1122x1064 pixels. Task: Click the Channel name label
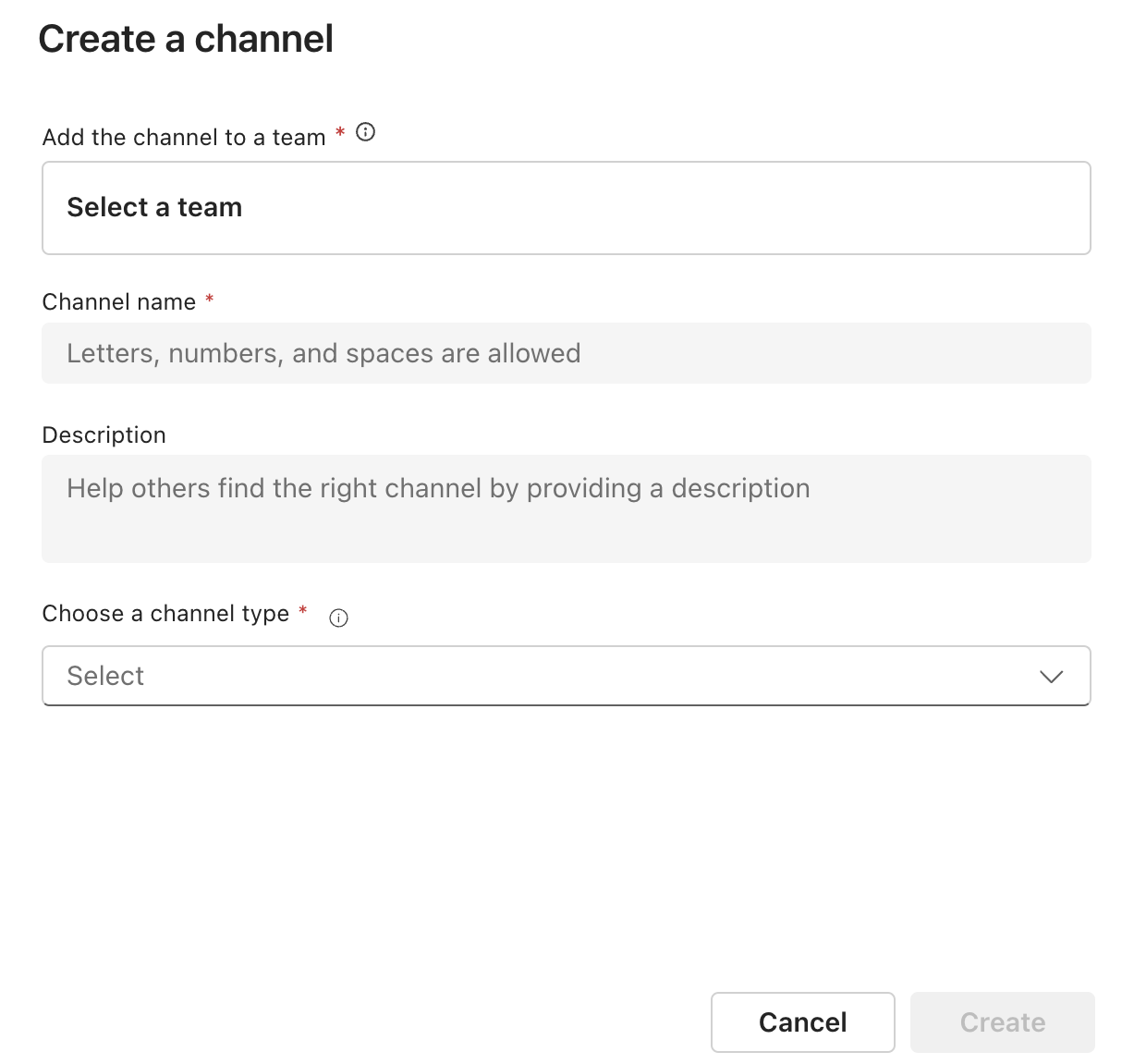(x=119, y=302)
